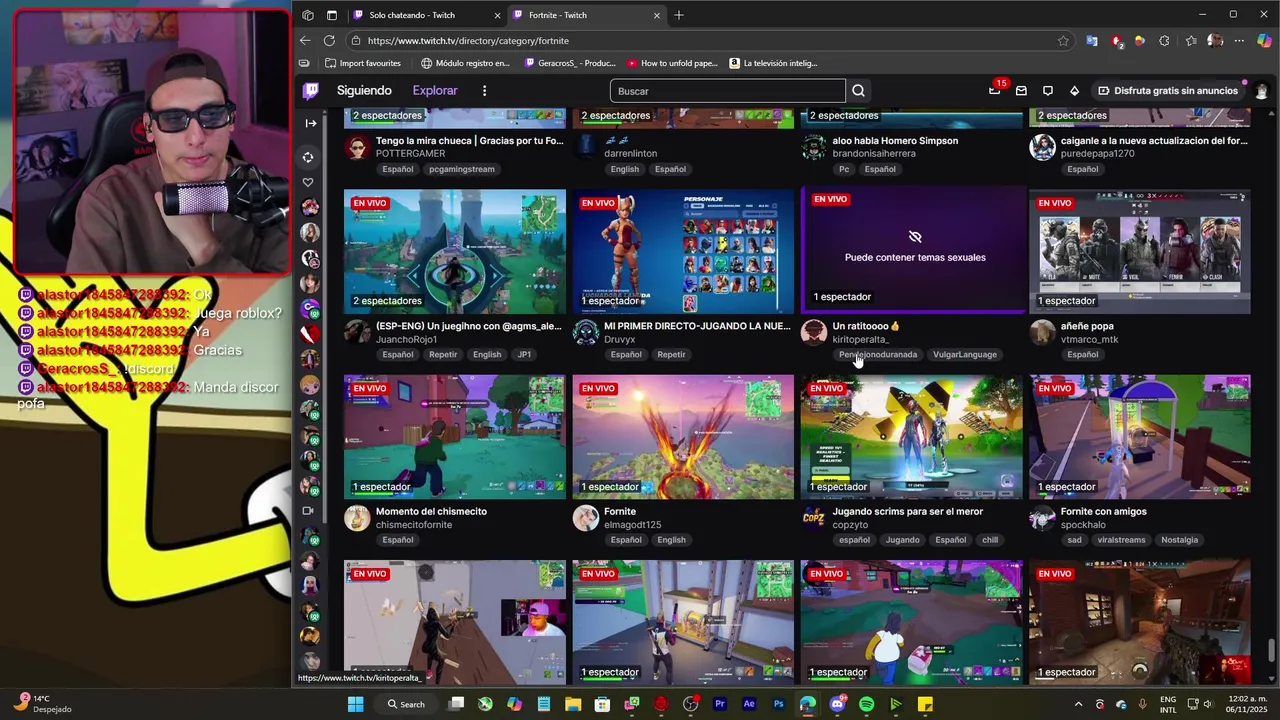
Task: Click the camera icon in Twitch sidebar
Action: (308, 511)
